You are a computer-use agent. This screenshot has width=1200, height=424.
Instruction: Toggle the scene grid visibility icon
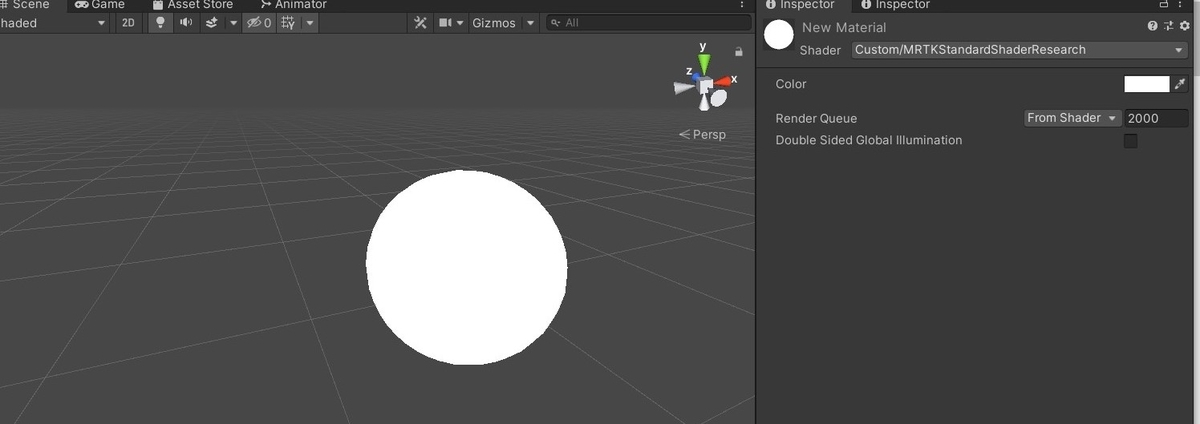click(288, 23)
